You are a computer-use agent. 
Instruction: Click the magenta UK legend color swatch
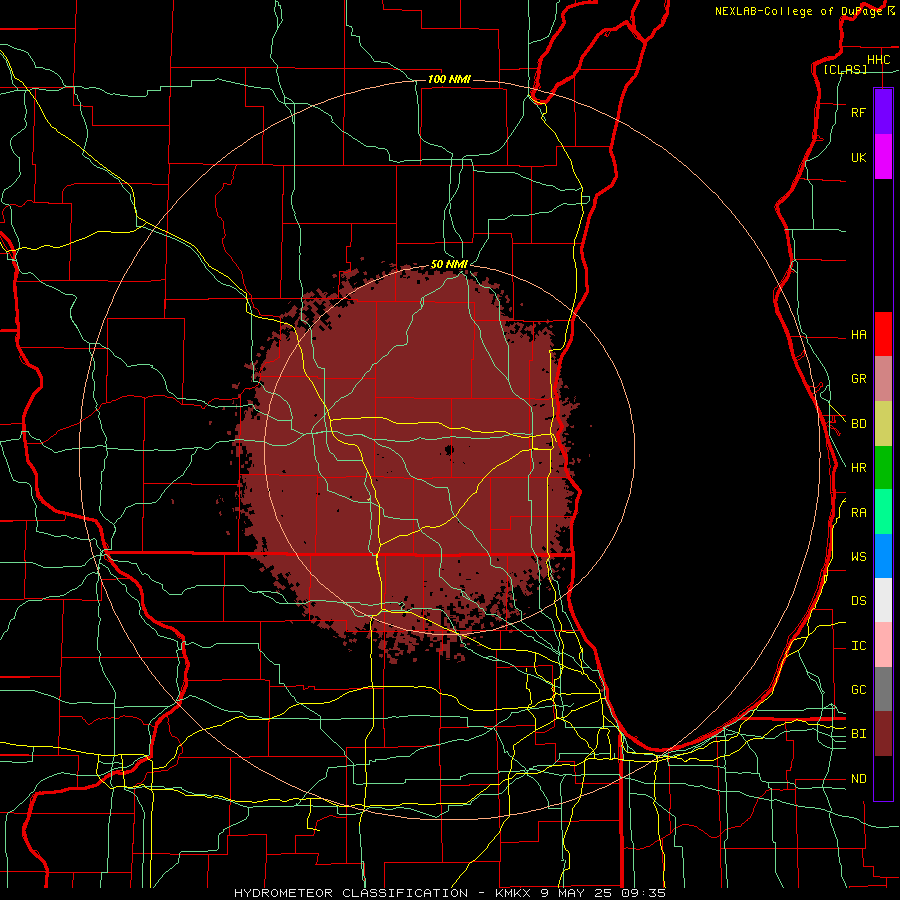pyautogui.click(x=883, y=157)
